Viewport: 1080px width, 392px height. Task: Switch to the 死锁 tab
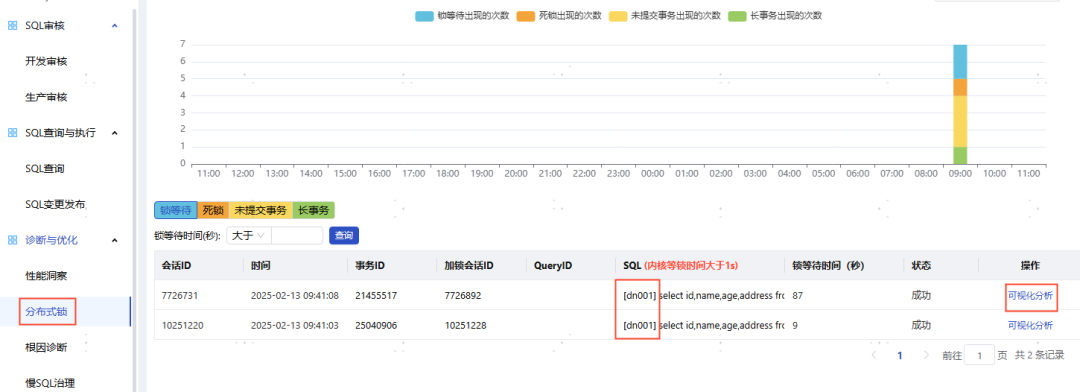tap(214, 210)
